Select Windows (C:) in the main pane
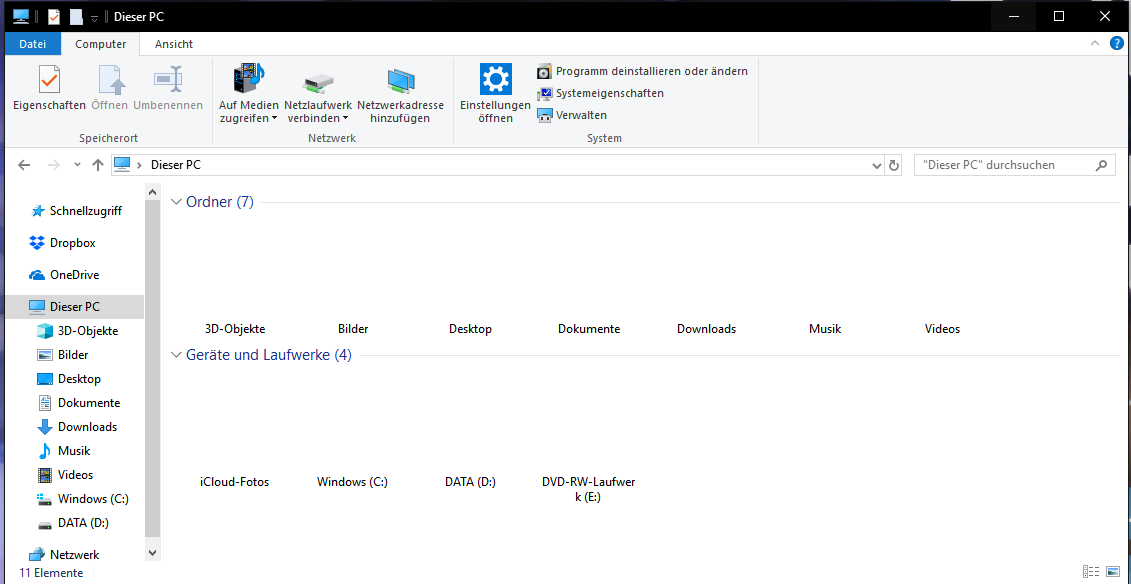This screenshot has width=1131, height=584. point(353,482)
